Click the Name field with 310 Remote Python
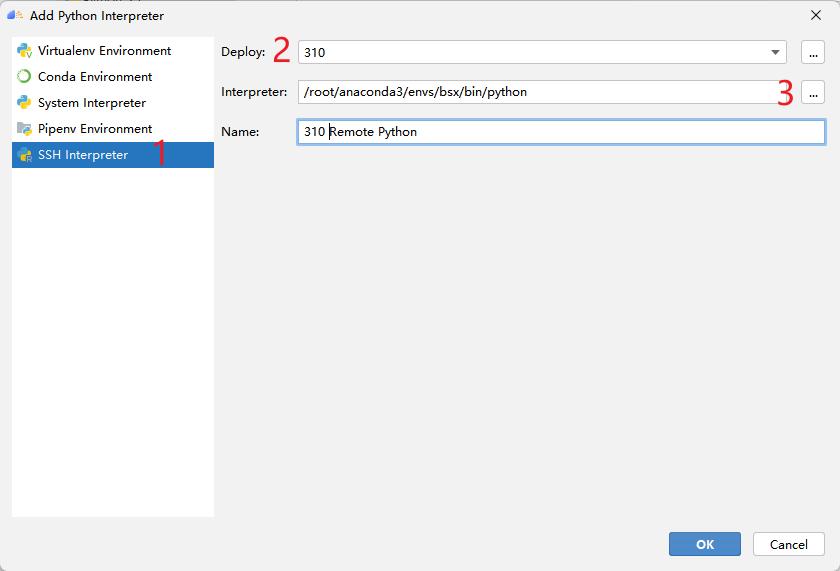This screenshot has width=840, height=571. pos(561,132)
